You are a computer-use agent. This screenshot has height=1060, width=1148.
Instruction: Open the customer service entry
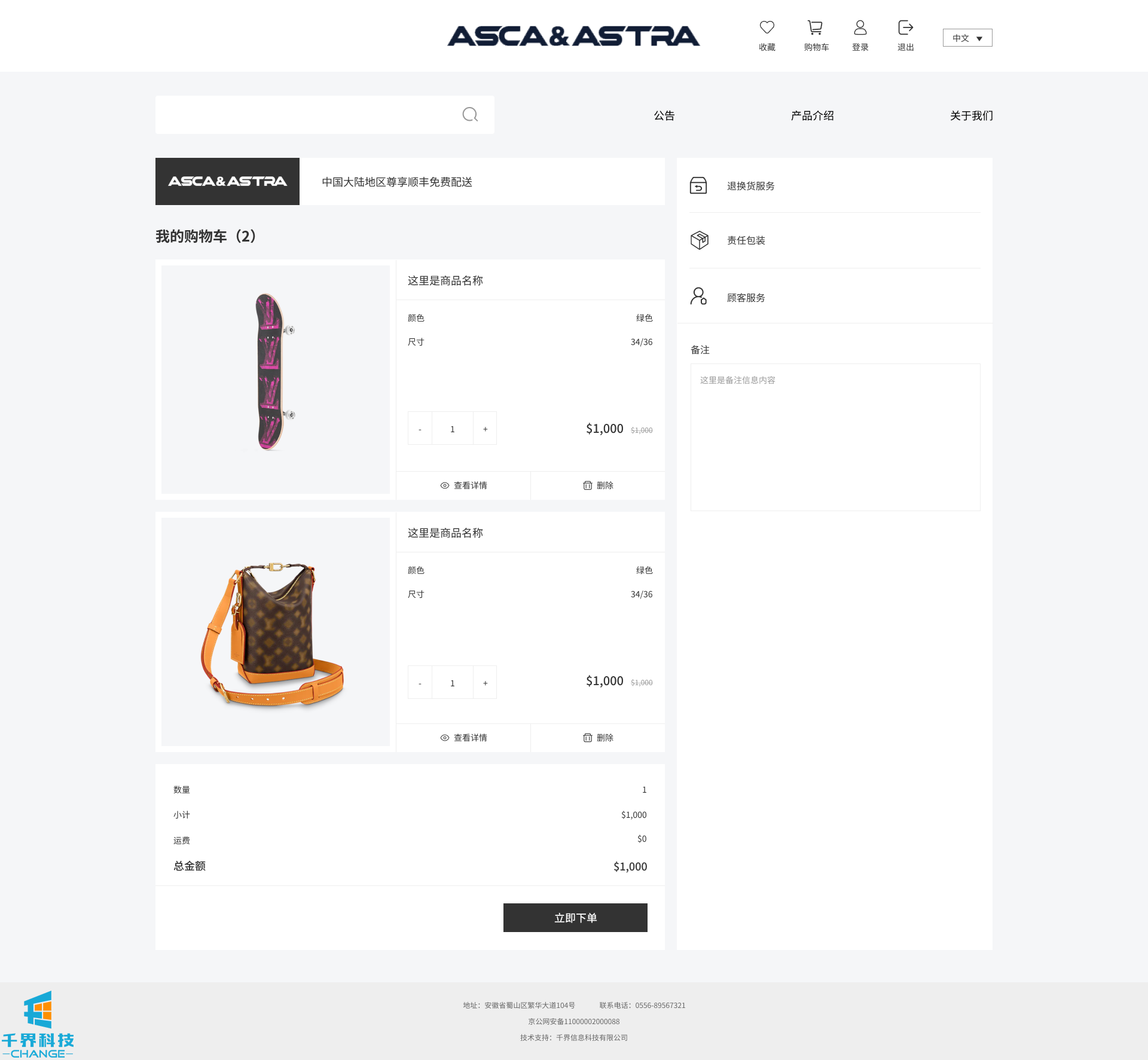click(746, 298)
